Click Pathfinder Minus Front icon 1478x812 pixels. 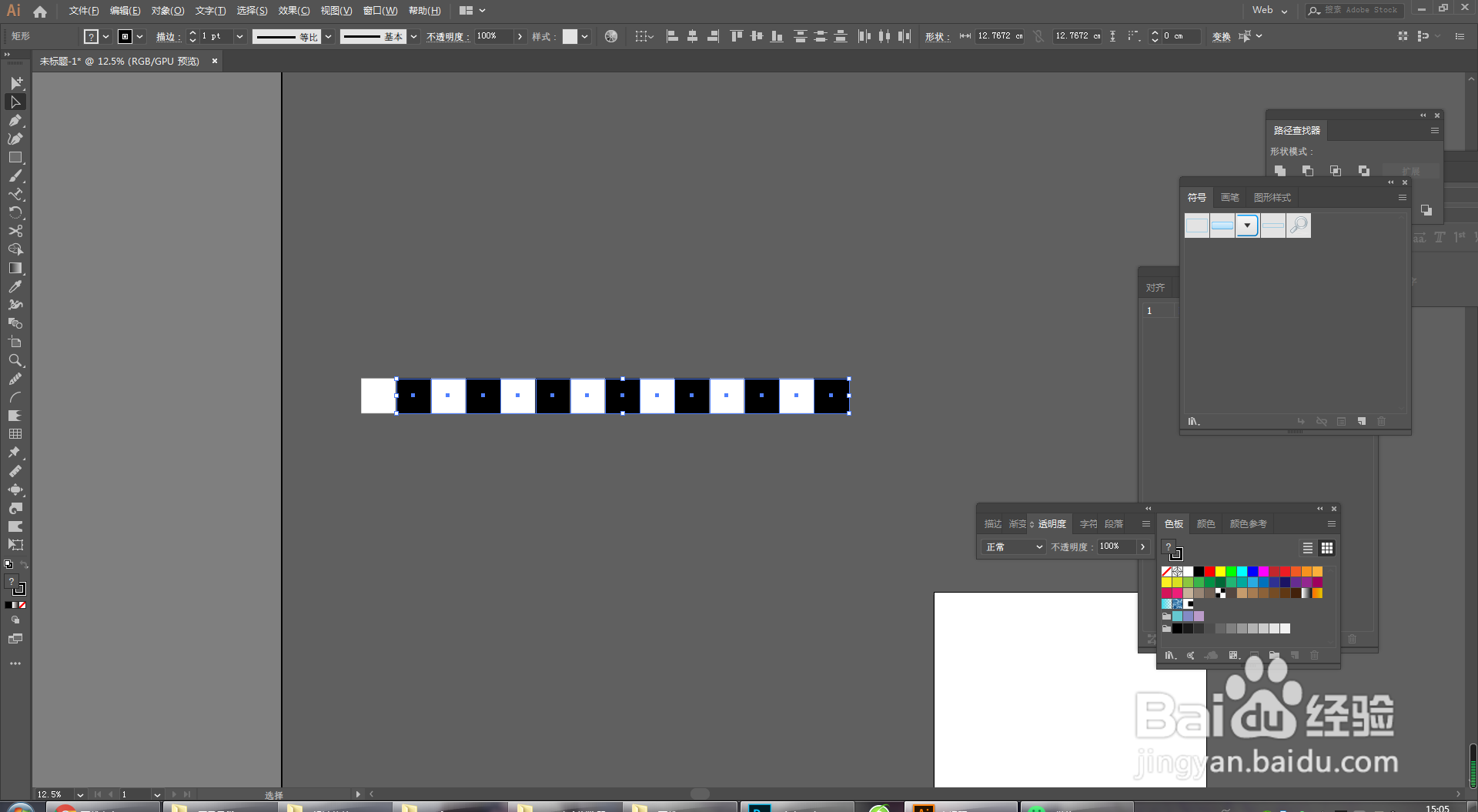1308,171
